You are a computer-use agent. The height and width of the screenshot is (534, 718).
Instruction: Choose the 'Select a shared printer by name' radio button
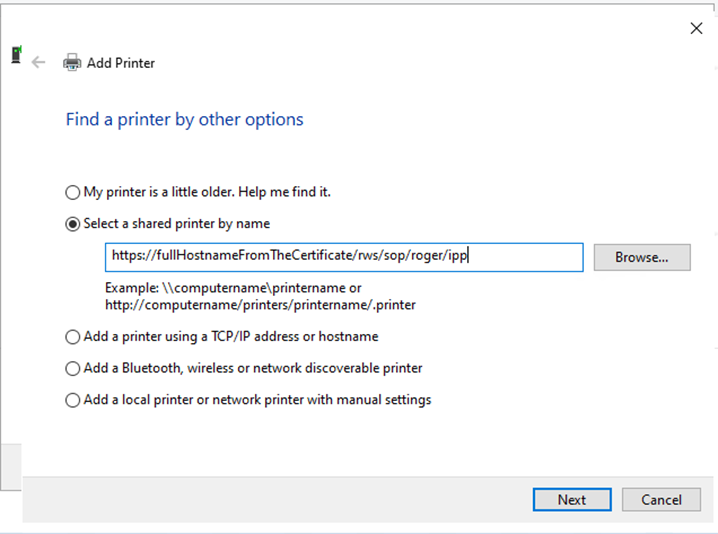[72, 224]
